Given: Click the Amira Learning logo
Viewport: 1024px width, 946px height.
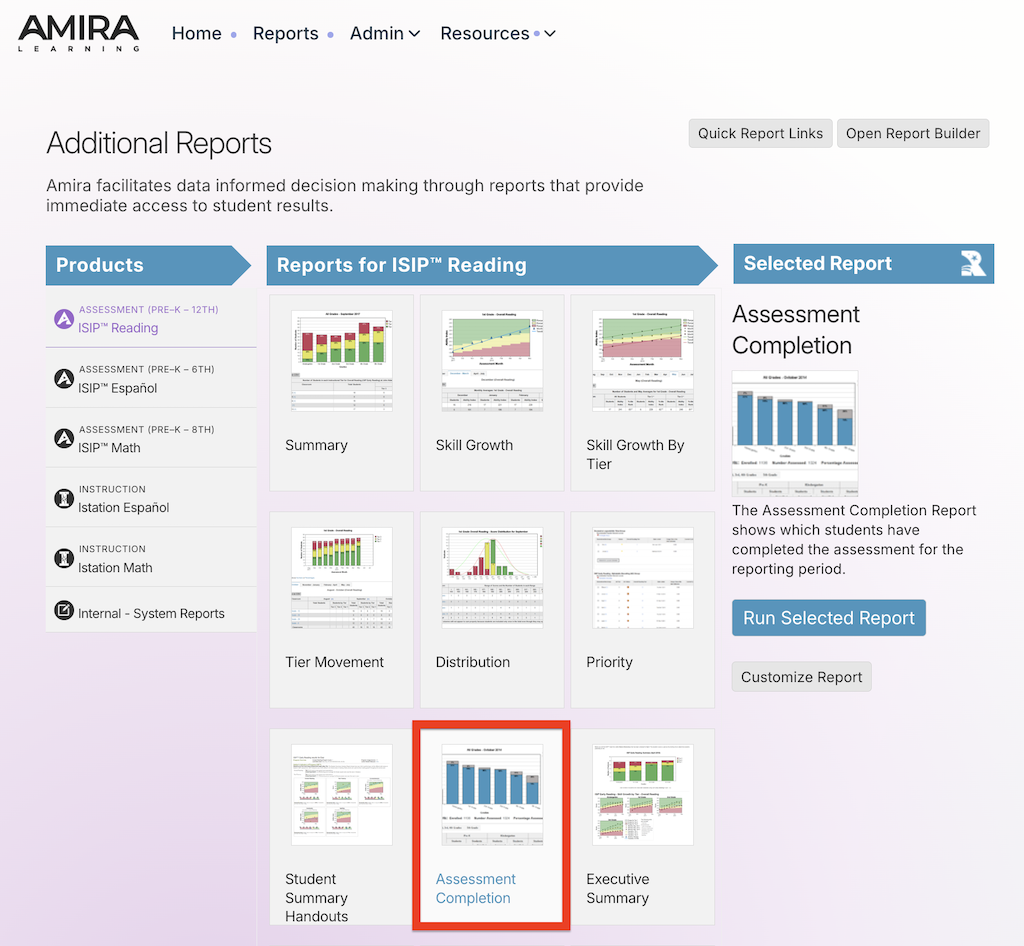Looking at the screenshot, I should coord(78,33).
